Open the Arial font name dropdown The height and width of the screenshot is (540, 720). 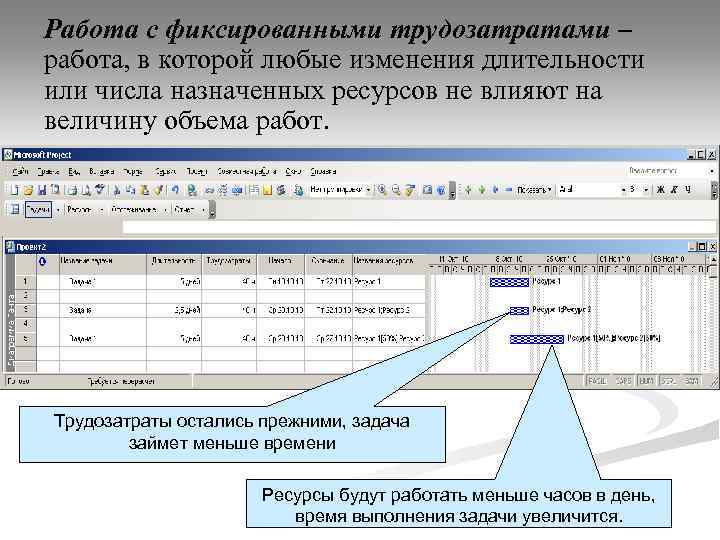coord(624,189)
